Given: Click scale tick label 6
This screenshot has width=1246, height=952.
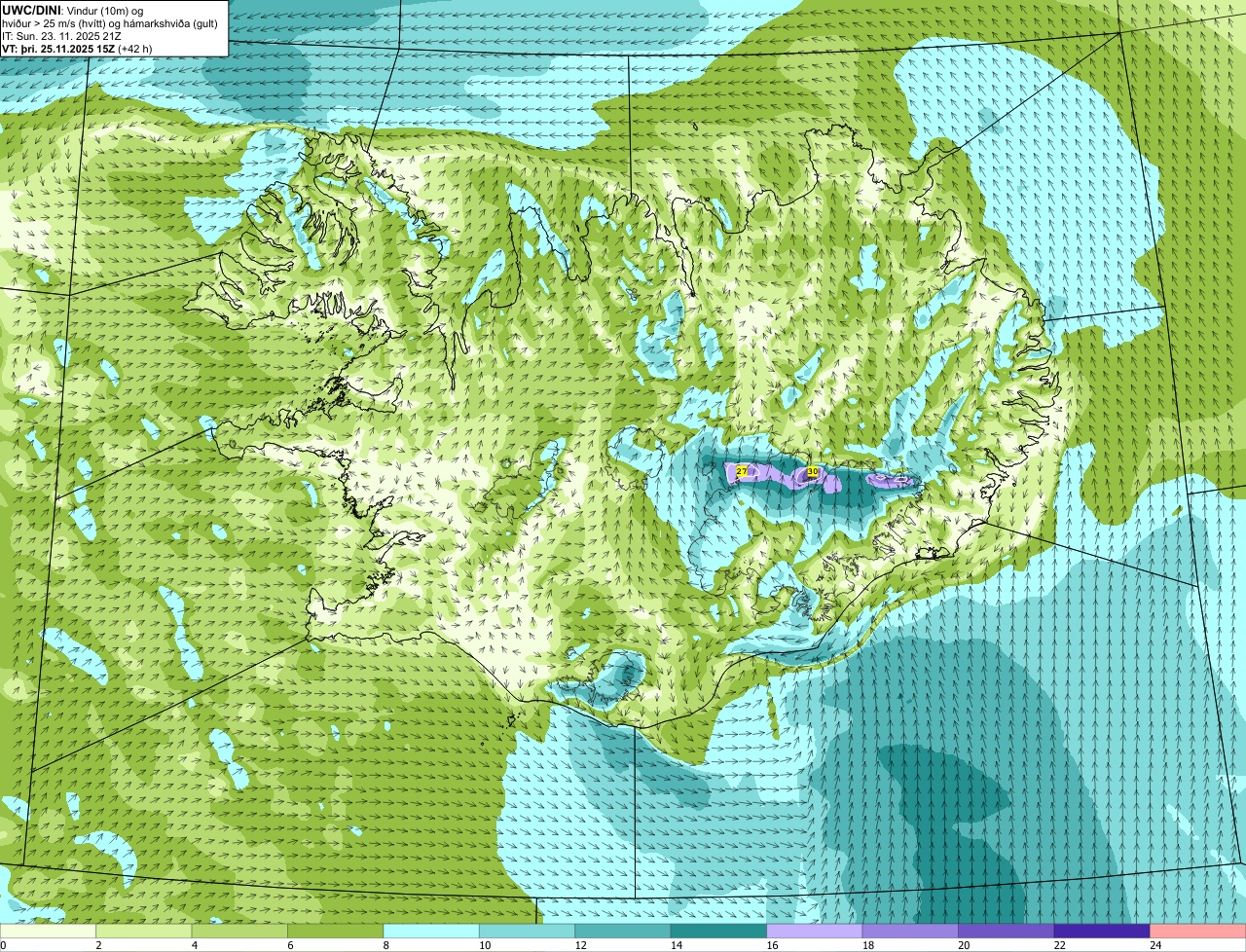Looking at the screenshot, I should [290, 945].
